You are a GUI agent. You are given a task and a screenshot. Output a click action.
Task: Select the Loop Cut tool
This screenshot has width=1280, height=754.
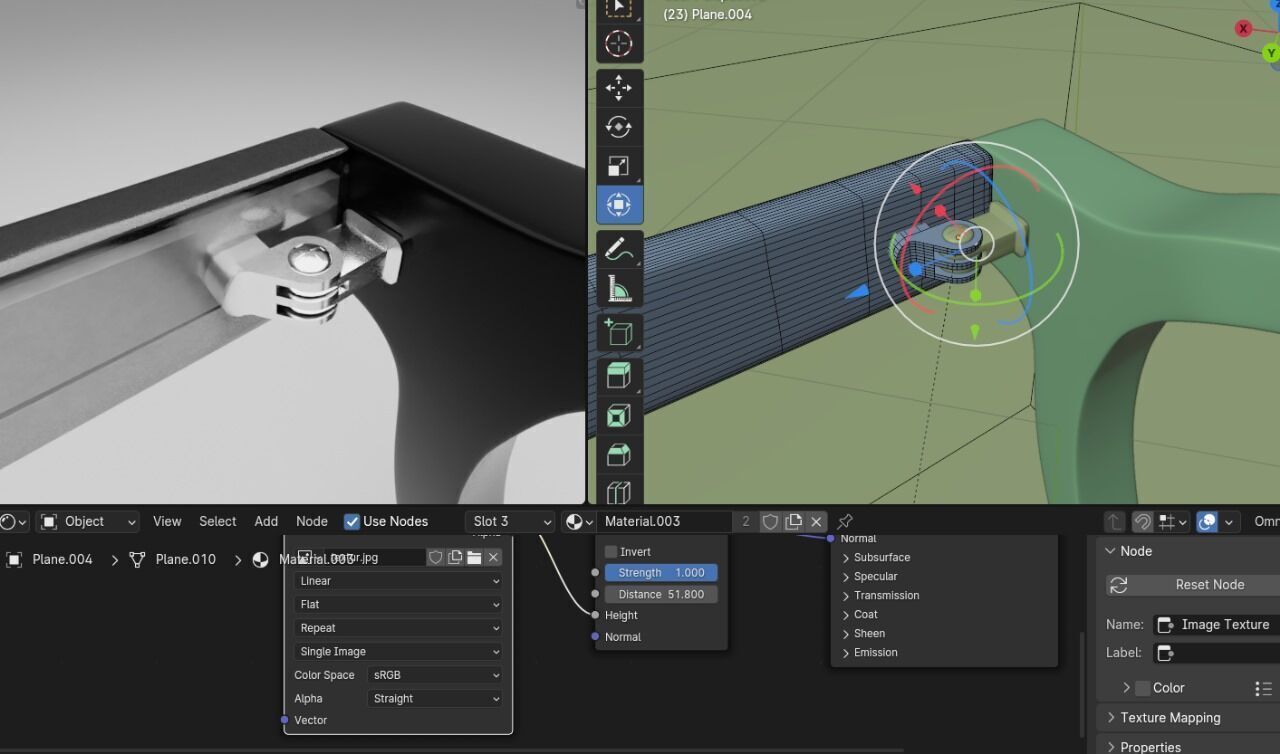619,490
